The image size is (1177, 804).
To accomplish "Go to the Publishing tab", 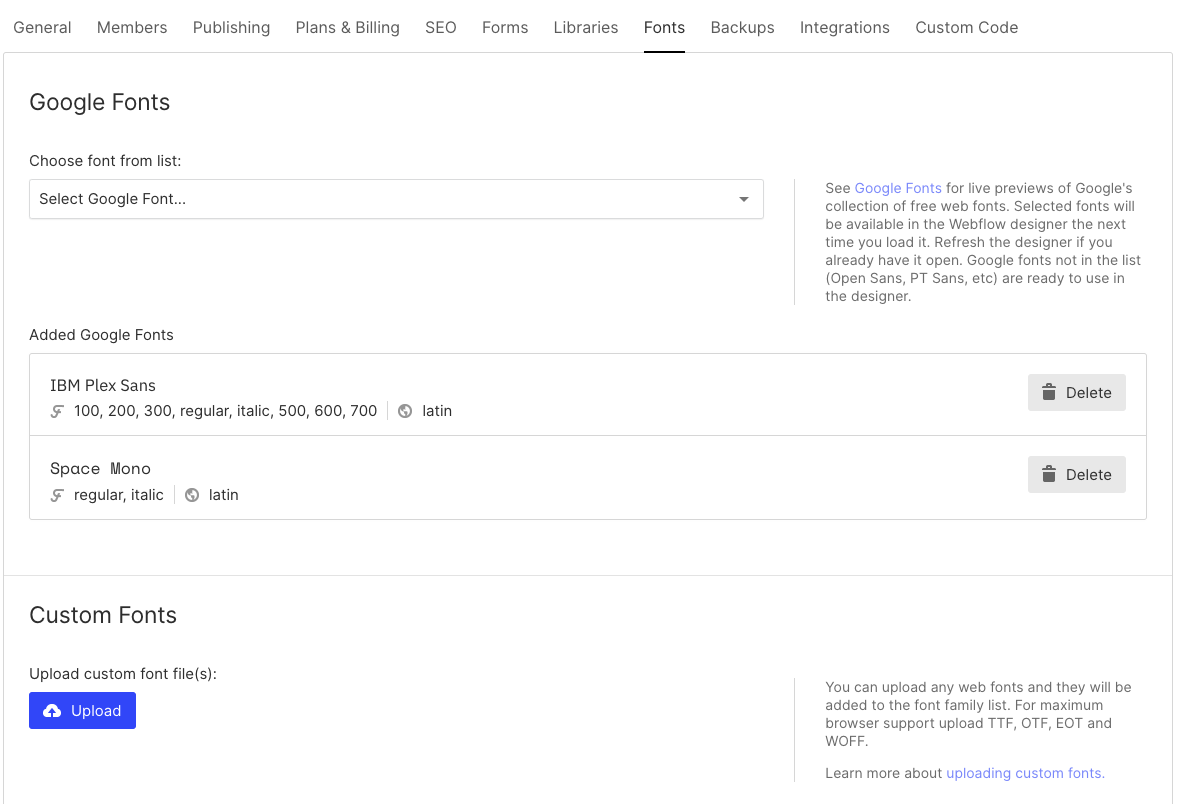I will click(231, 28).
